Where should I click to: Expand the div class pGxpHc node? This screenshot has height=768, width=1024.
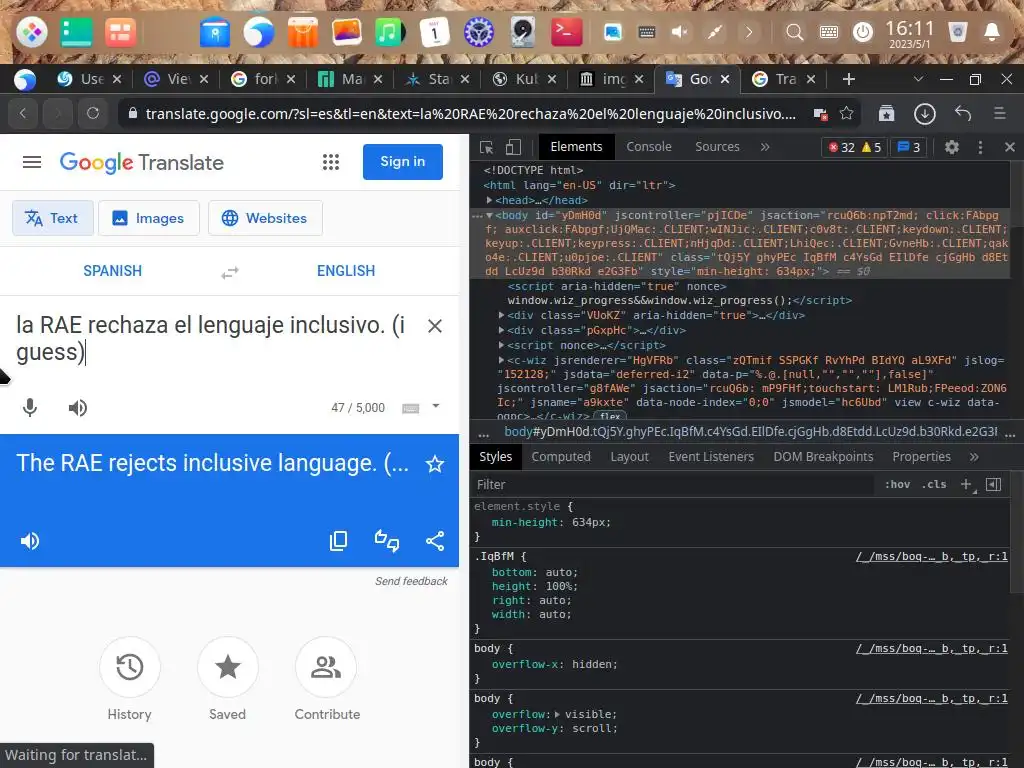point(502,330)
